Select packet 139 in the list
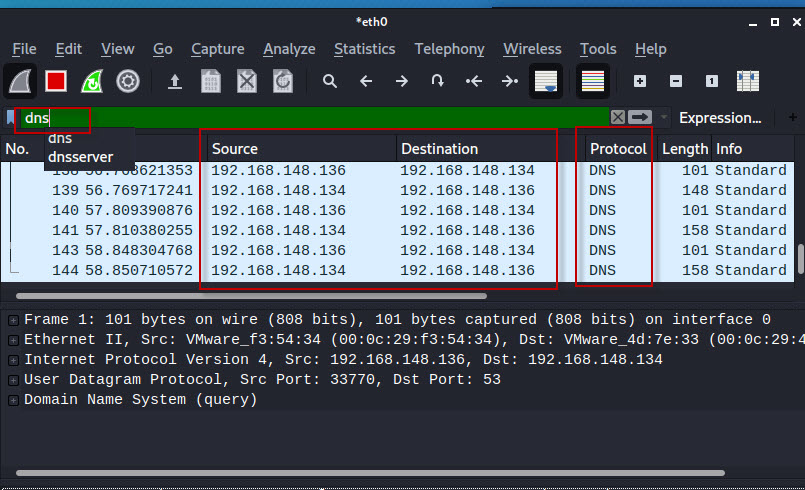 coord(397,190)
